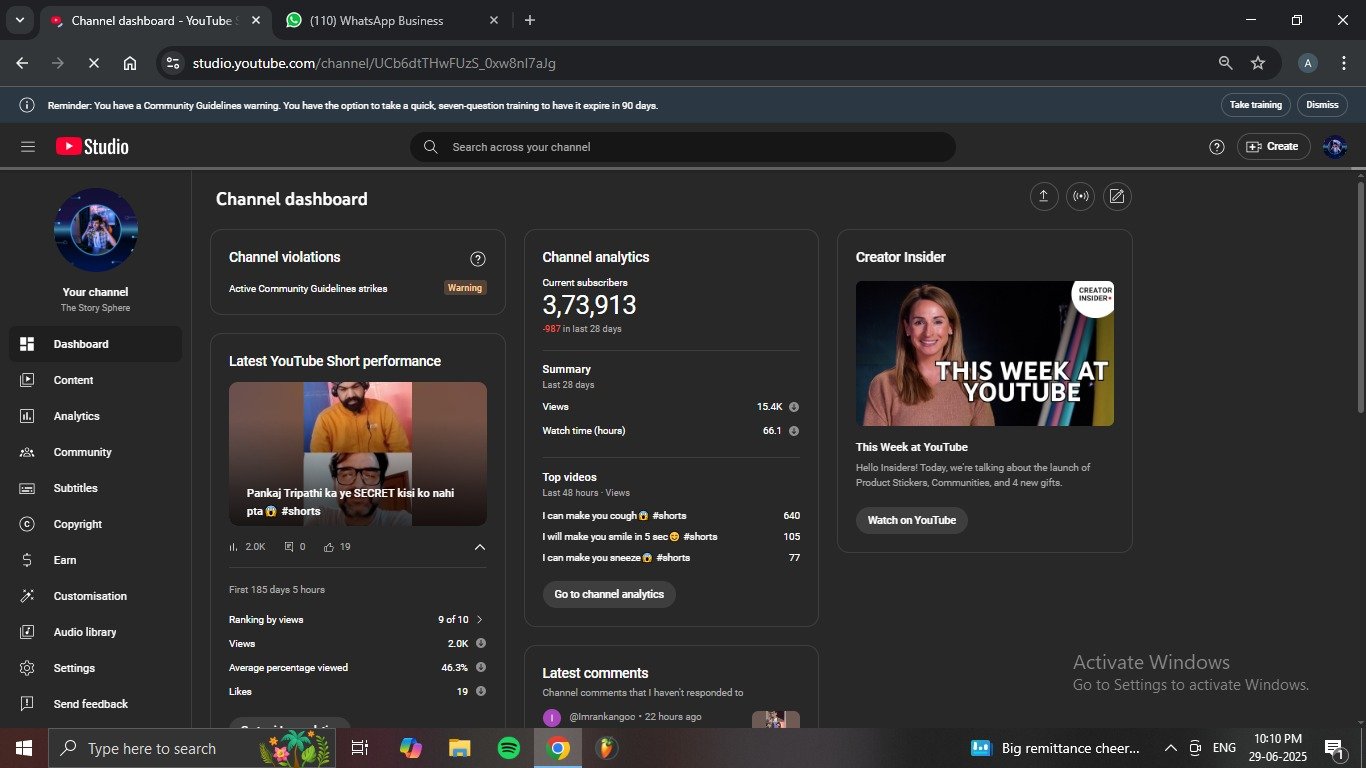The height and width of the screenshot is (768, 1366).
Task: Click indicator icon next to Views 15.4K
Action: coord(794,407)
